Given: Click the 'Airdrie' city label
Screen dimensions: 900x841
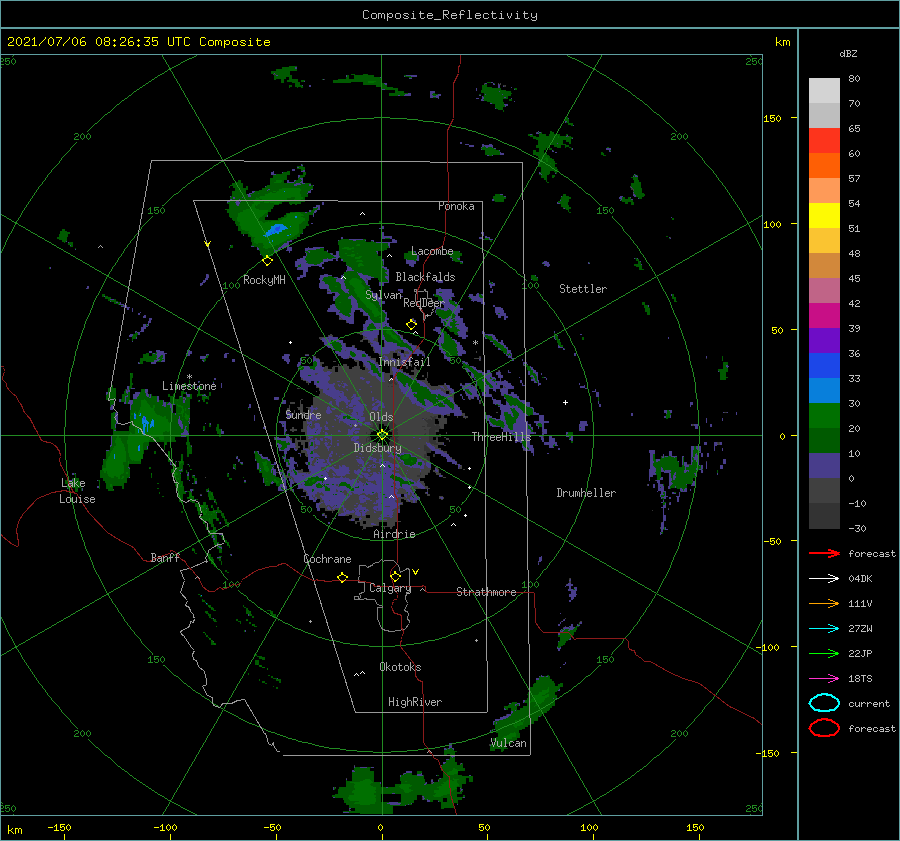Looking at the screenshot, I should click(x=394, y=534).
